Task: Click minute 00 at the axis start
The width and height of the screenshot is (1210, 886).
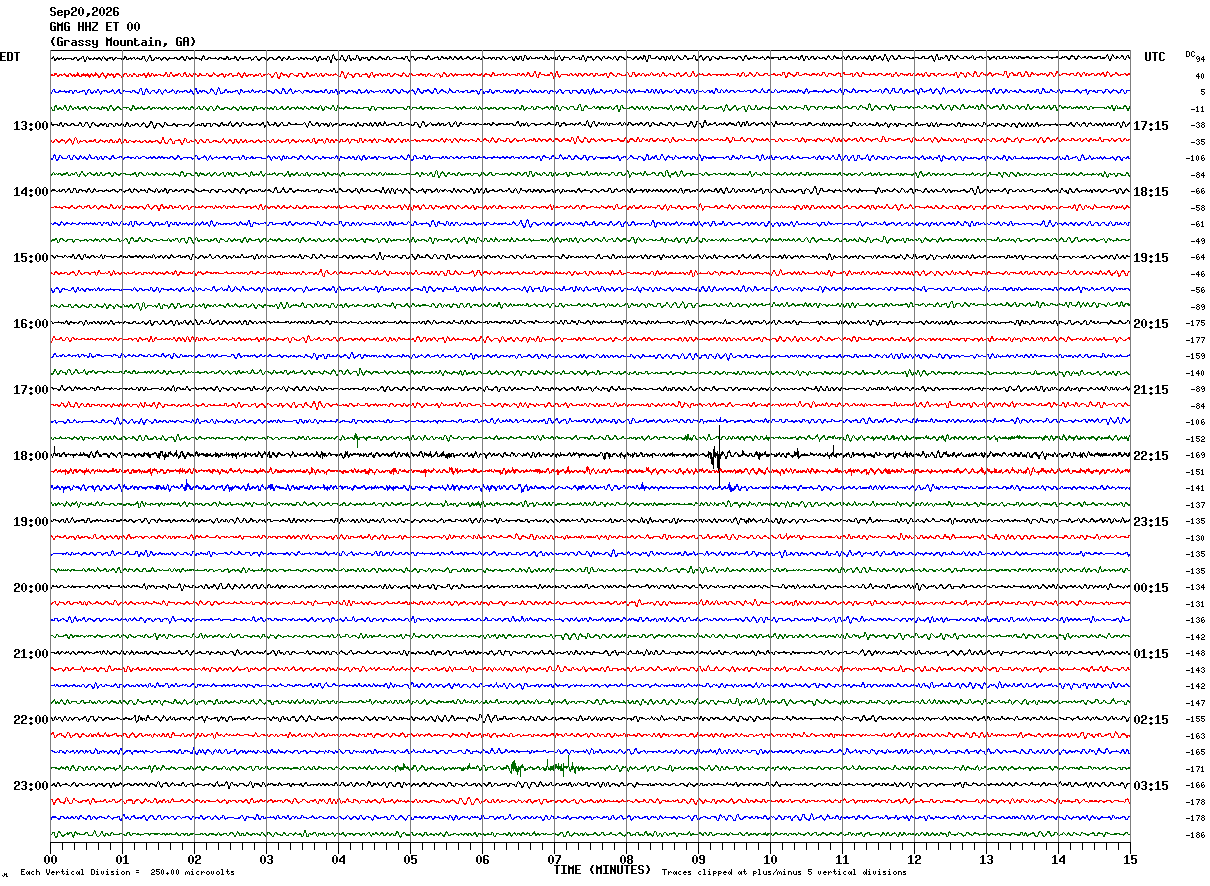Action: click(x=50, y=859)
